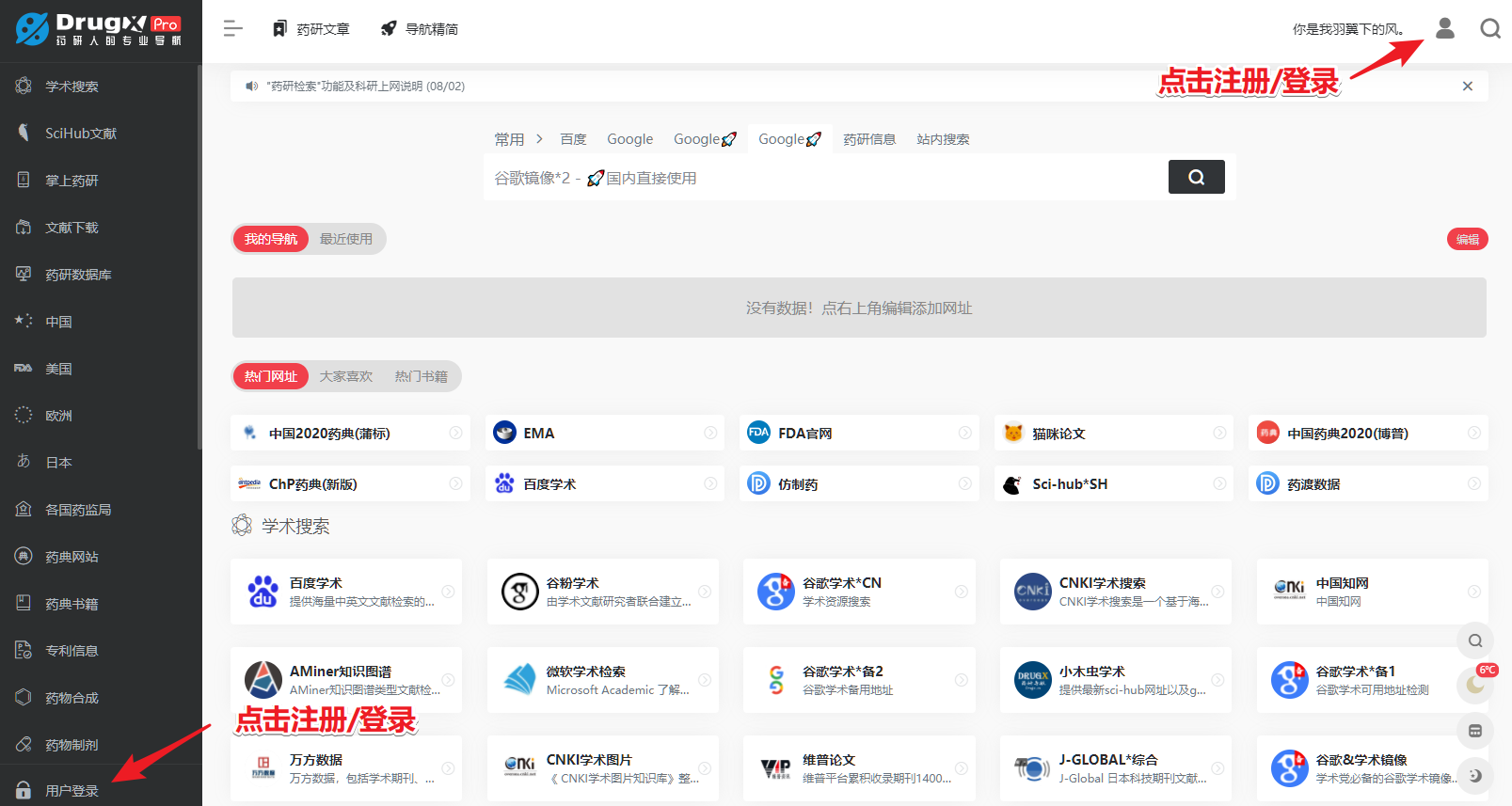Image resolution: width=1512 pixels, height=806 pixels.
Task: Open the FDA官网 hot site link
Action: [x=859, y=433]
